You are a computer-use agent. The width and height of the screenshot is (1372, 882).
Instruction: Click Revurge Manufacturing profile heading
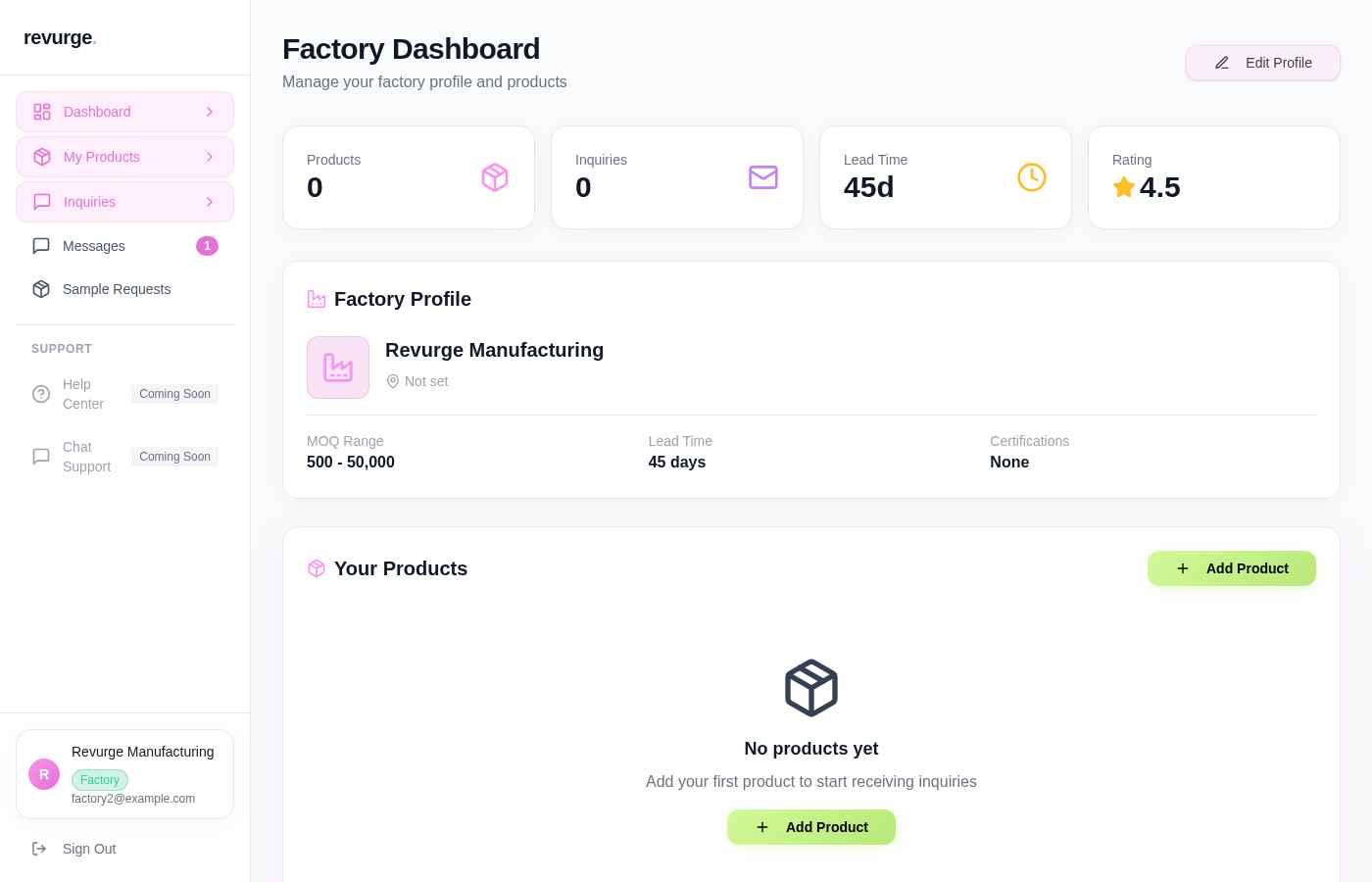click(494, 350)
